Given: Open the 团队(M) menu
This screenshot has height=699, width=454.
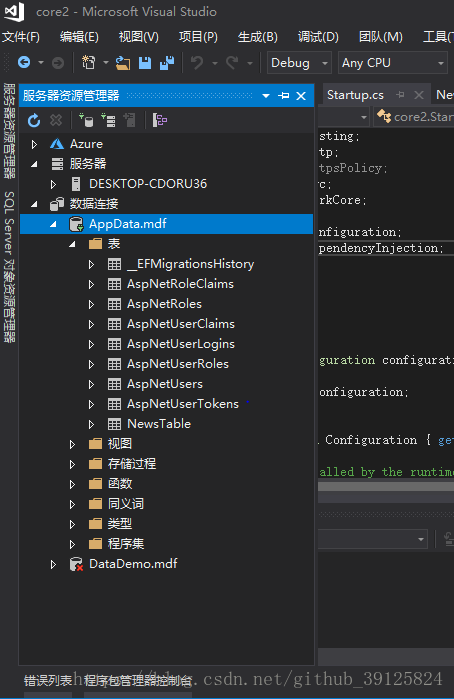Looking at the screenshot, I should pyautogui.click(x=380, y=37).
